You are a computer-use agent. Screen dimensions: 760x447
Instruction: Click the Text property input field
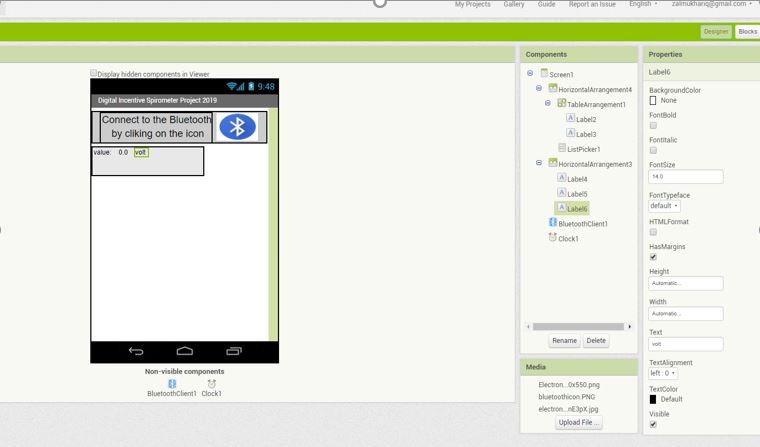coord(685,344)
